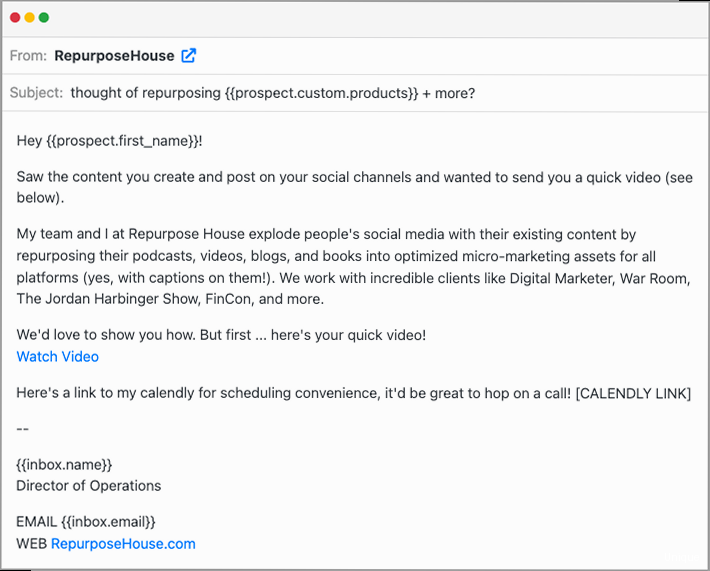This screenshot has width=710, height=571.
Task: Click the [CALENDLY LINK] placeholder text
Action: coord(633,393)
